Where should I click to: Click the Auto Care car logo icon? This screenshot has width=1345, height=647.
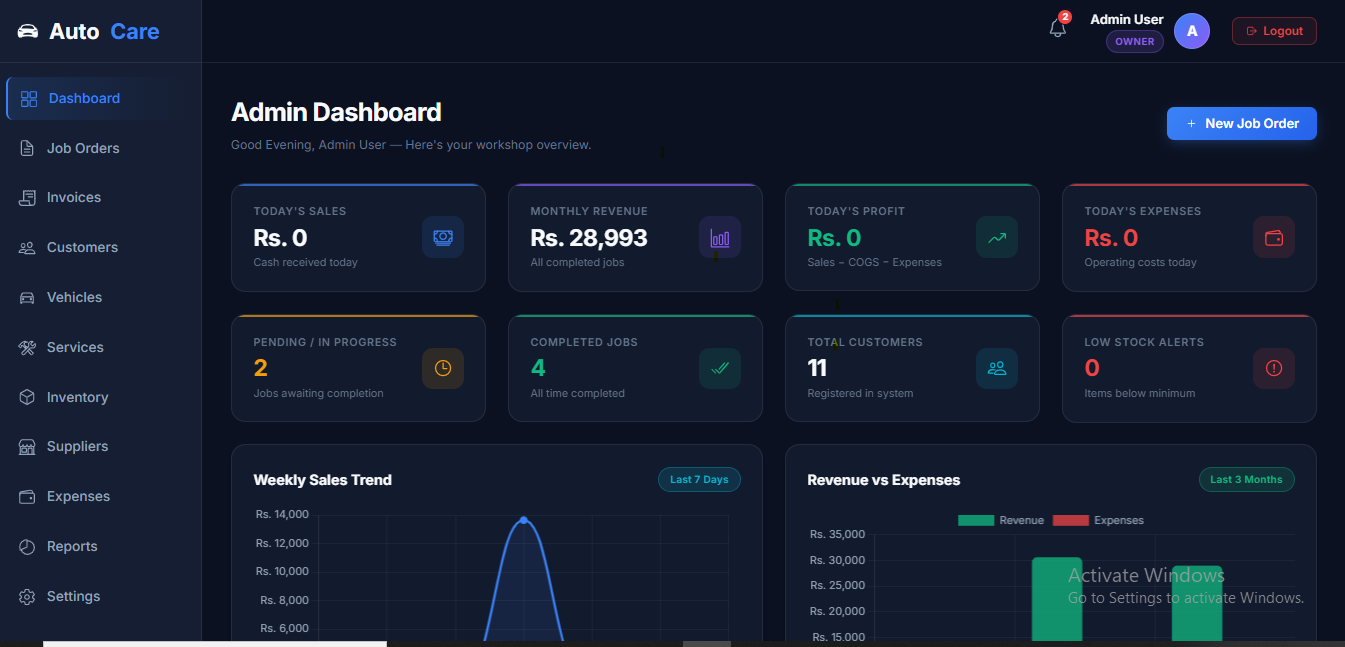pos(28,31)
